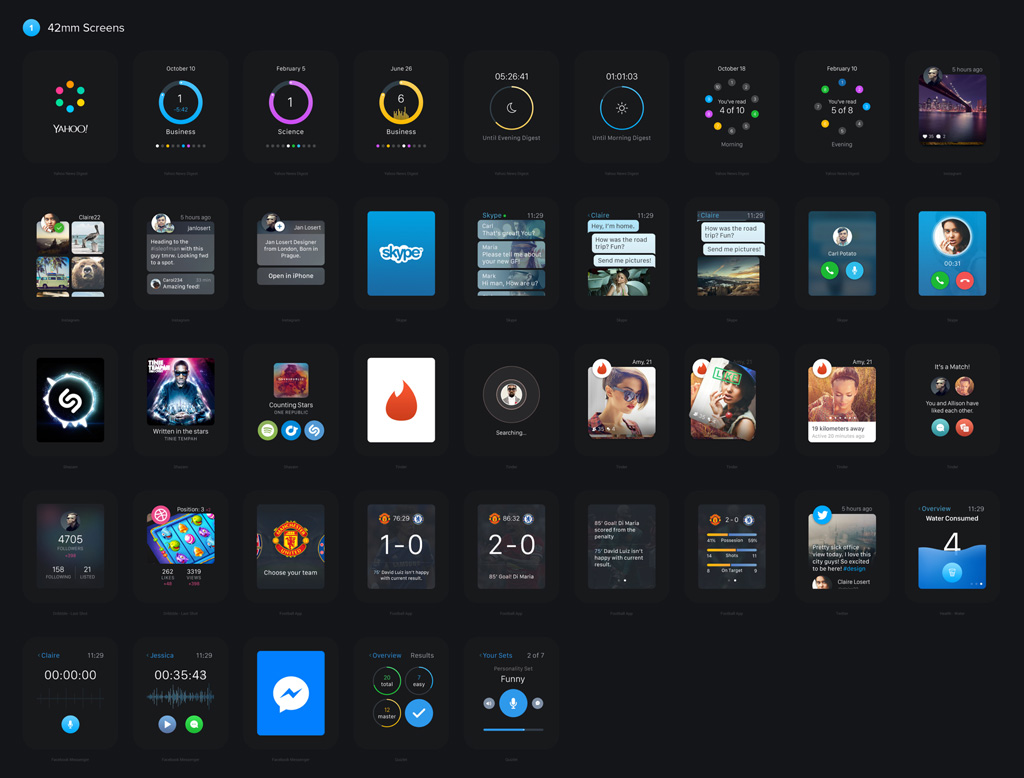1024x778 pixels.
Task: Click the Spotify icon under Counting Stars
Action: pyautogui.click(x=267, y=430)
